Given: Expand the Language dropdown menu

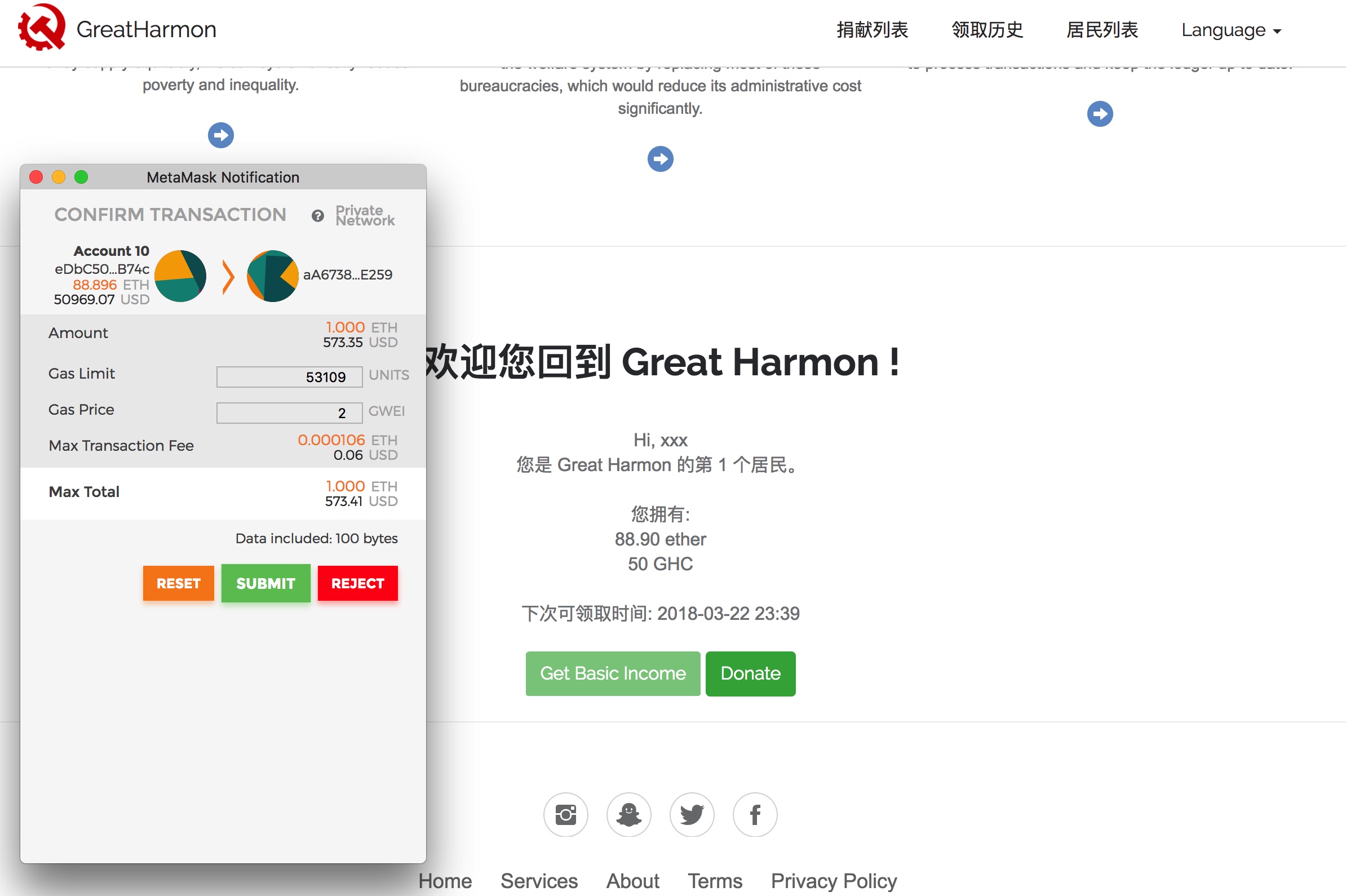Looking at the screenshot, I should coord(1231,30).
